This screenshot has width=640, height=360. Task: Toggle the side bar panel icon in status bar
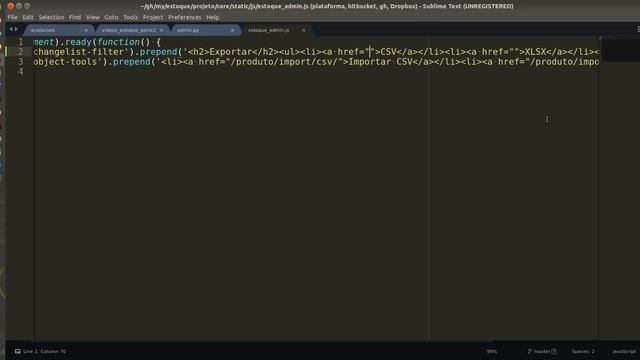pos(18,351)
